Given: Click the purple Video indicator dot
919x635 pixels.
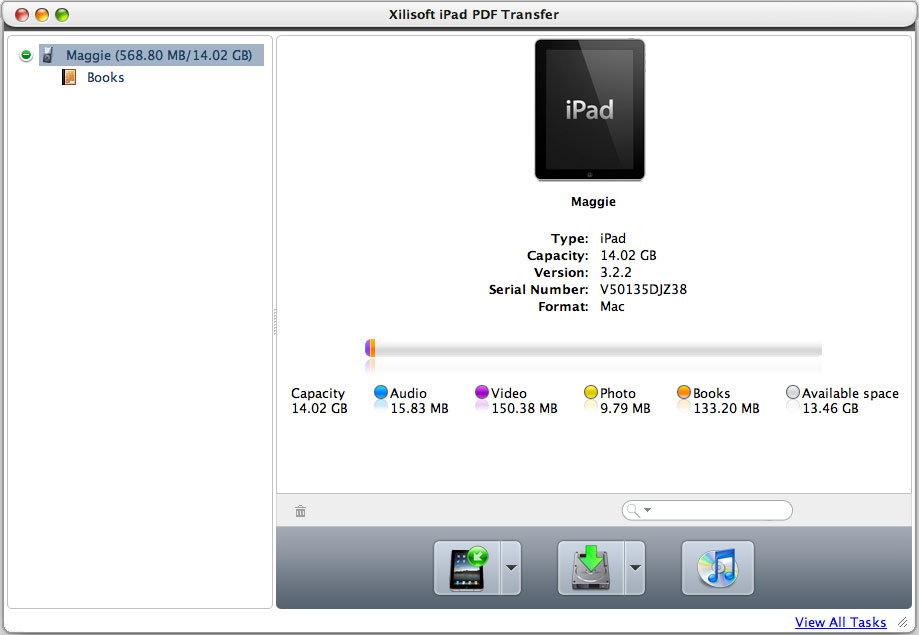Looking at the screenshot, I should [x=481, y=392].
